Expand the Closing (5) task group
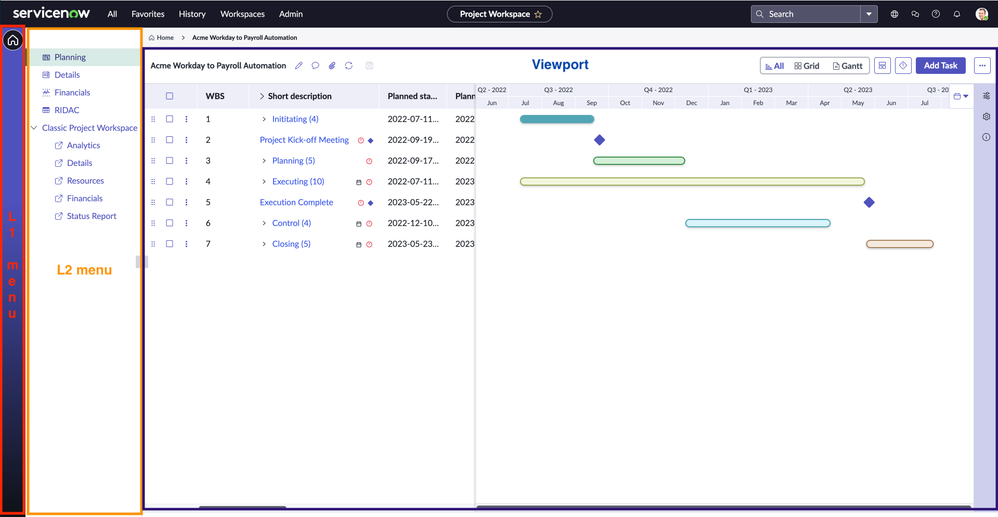The width and height of the screenshot is (998, 517). 264,244
